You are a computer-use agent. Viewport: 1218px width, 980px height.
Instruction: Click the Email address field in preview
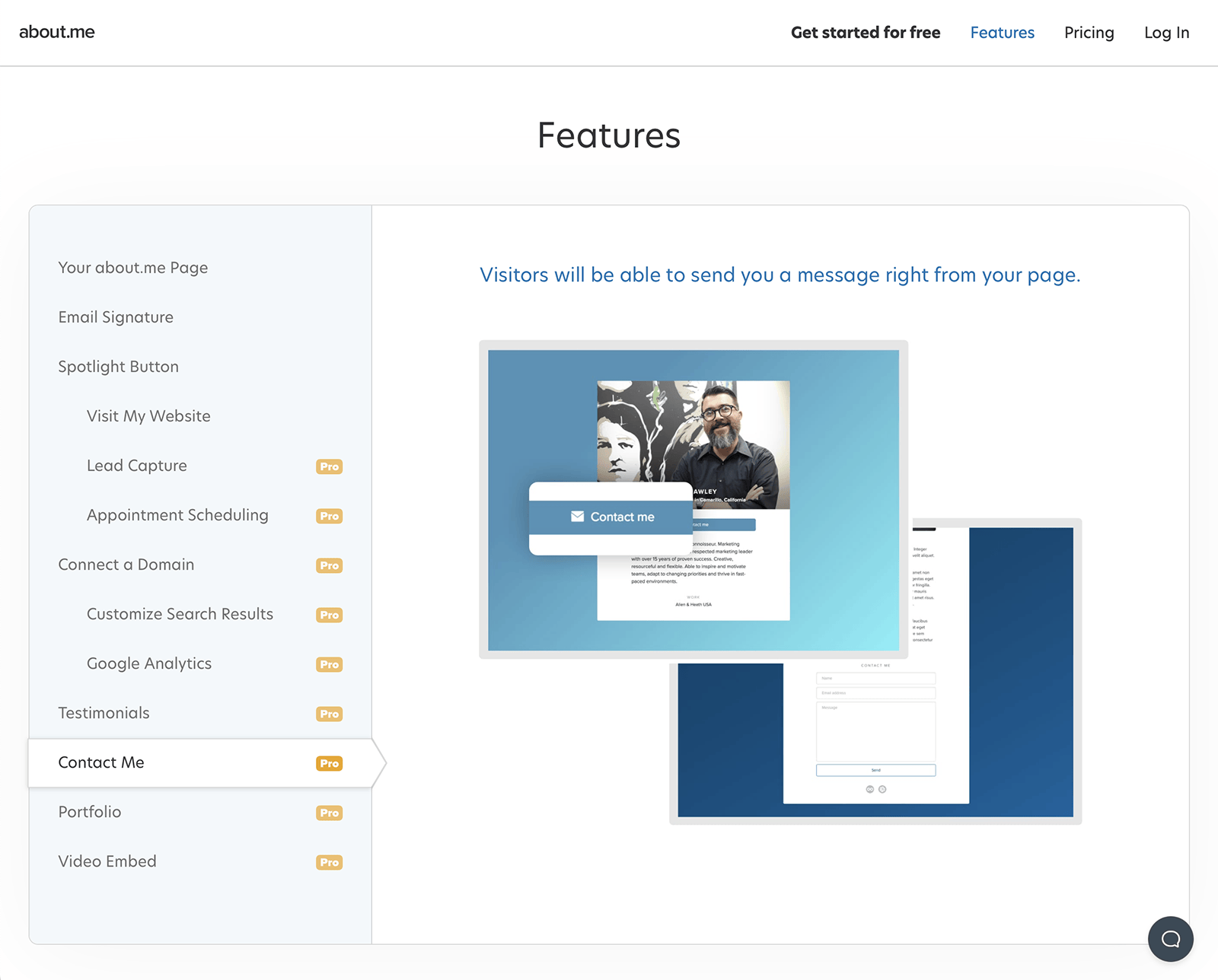(875, 693)
